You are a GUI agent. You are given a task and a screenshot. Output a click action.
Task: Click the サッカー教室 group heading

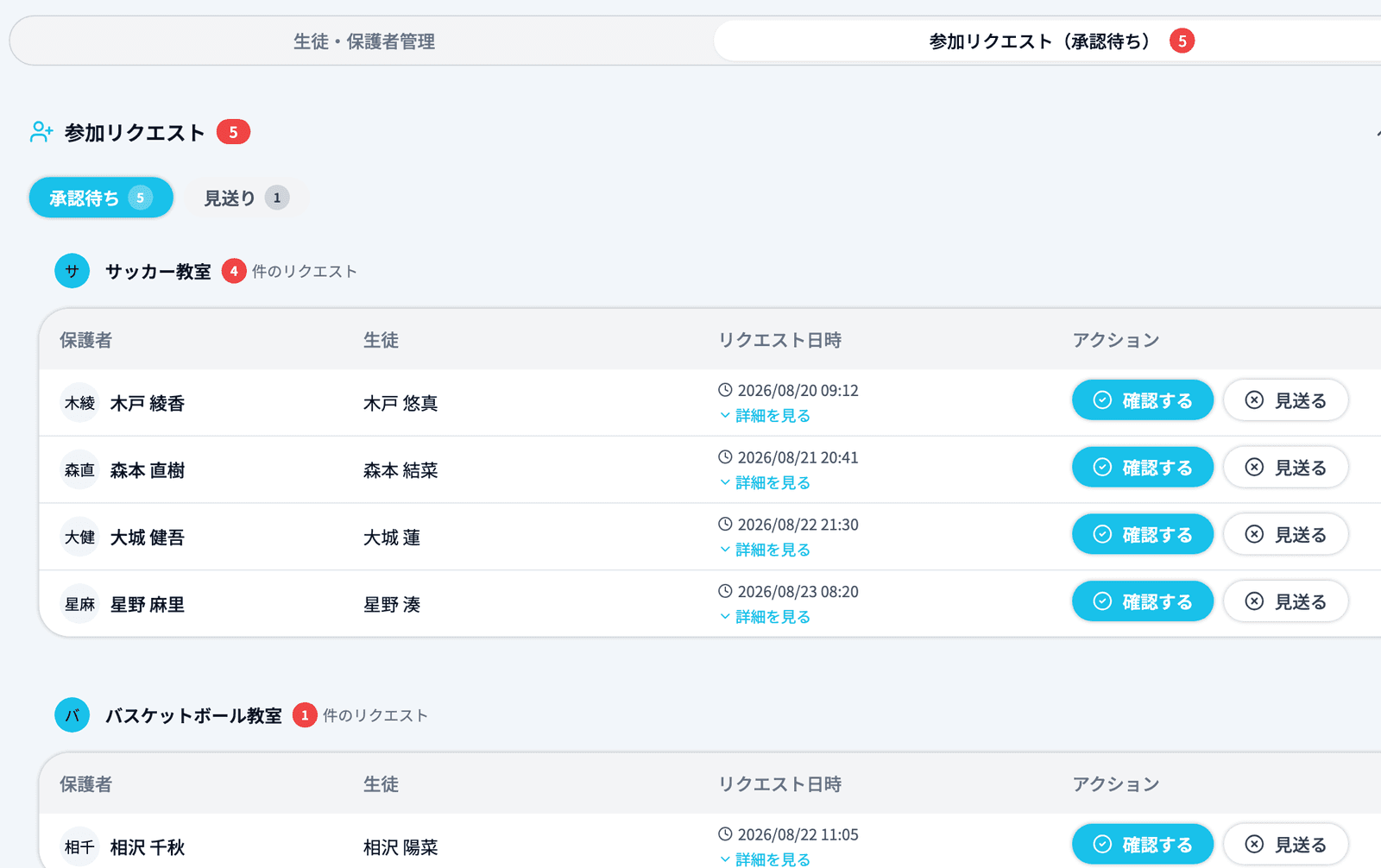point(158,272)
